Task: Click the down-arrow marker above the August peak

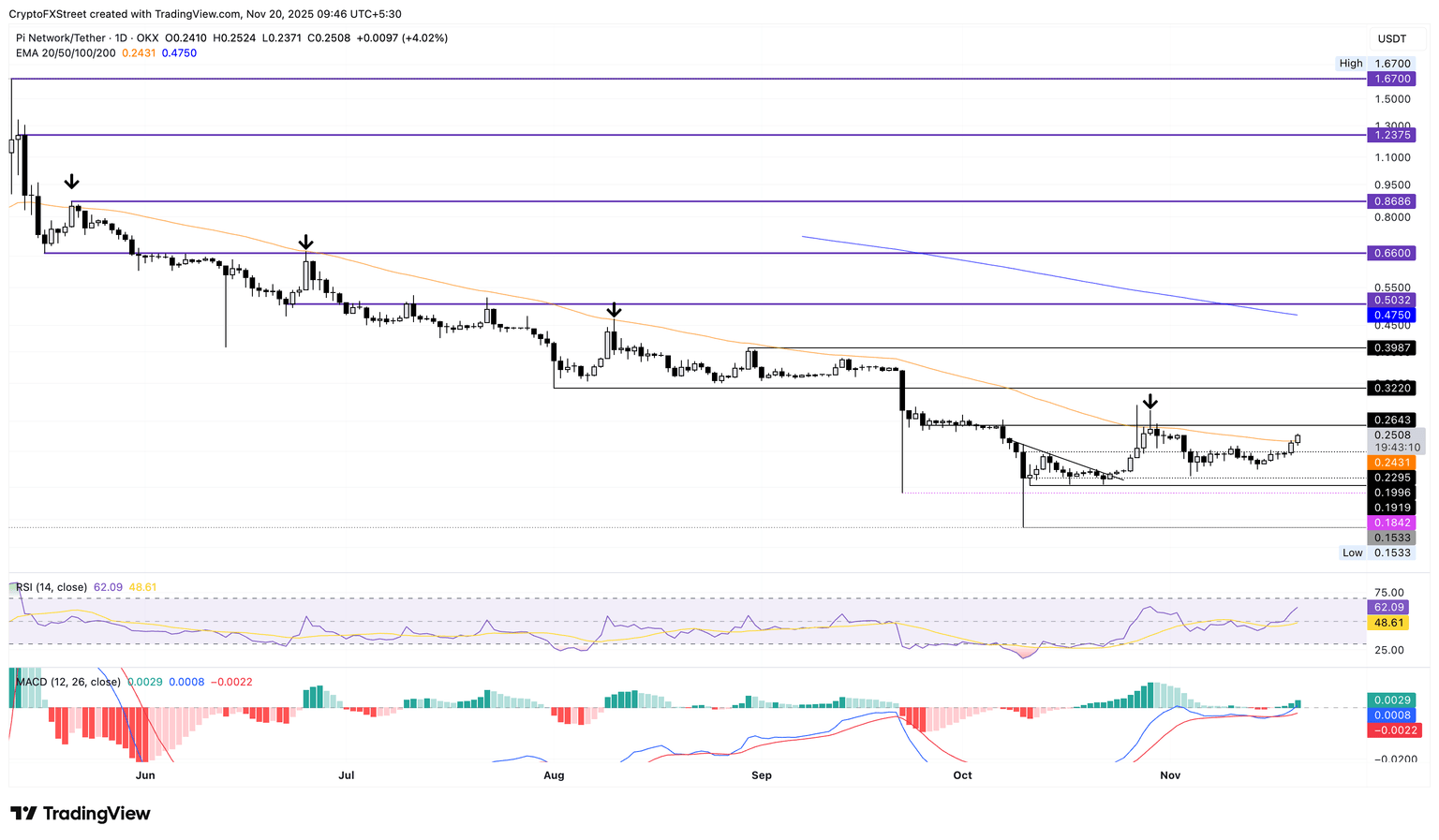Action: (614, 308)
